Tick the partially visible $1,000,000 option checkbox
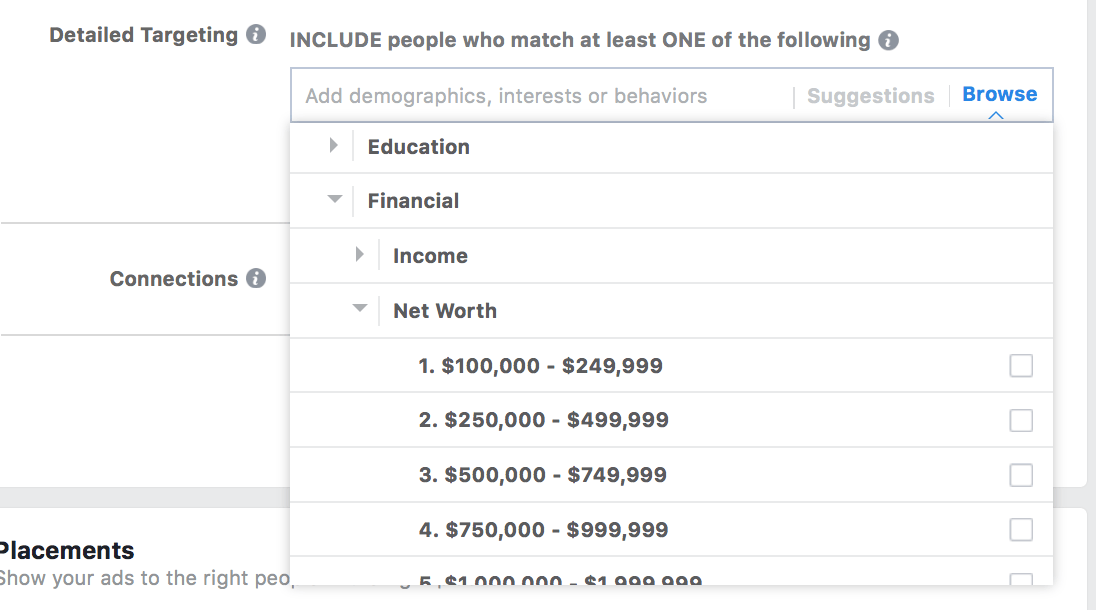Viewport: 1096px width, 610px height. pyautogui.click(x=1021, y=579)
